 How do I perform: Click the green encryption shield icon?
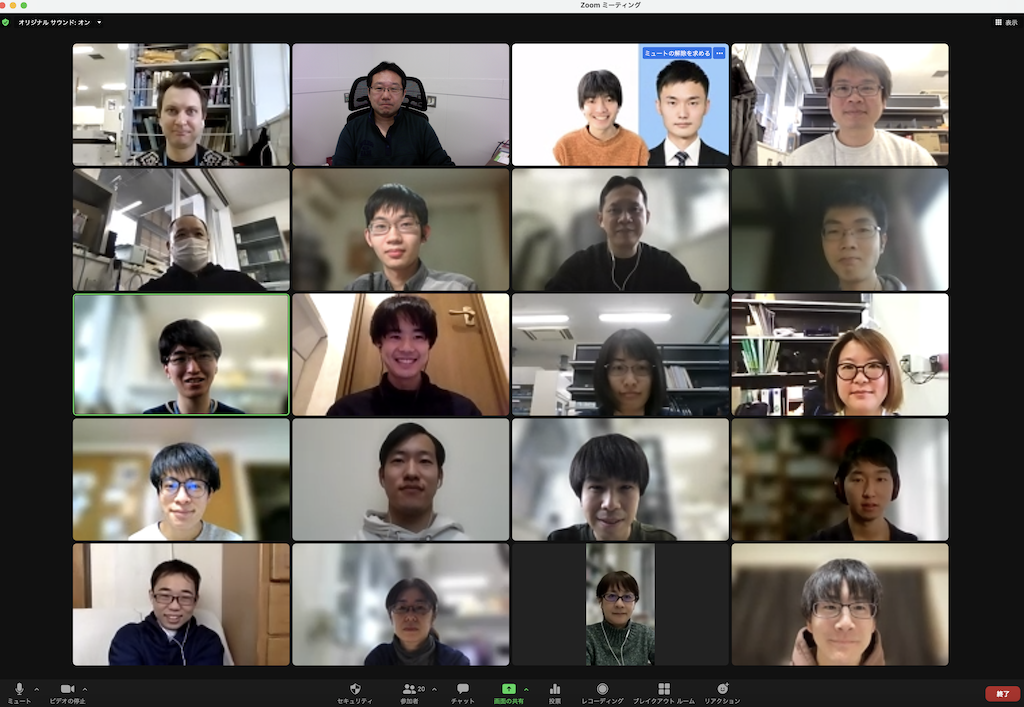point(6,22)
